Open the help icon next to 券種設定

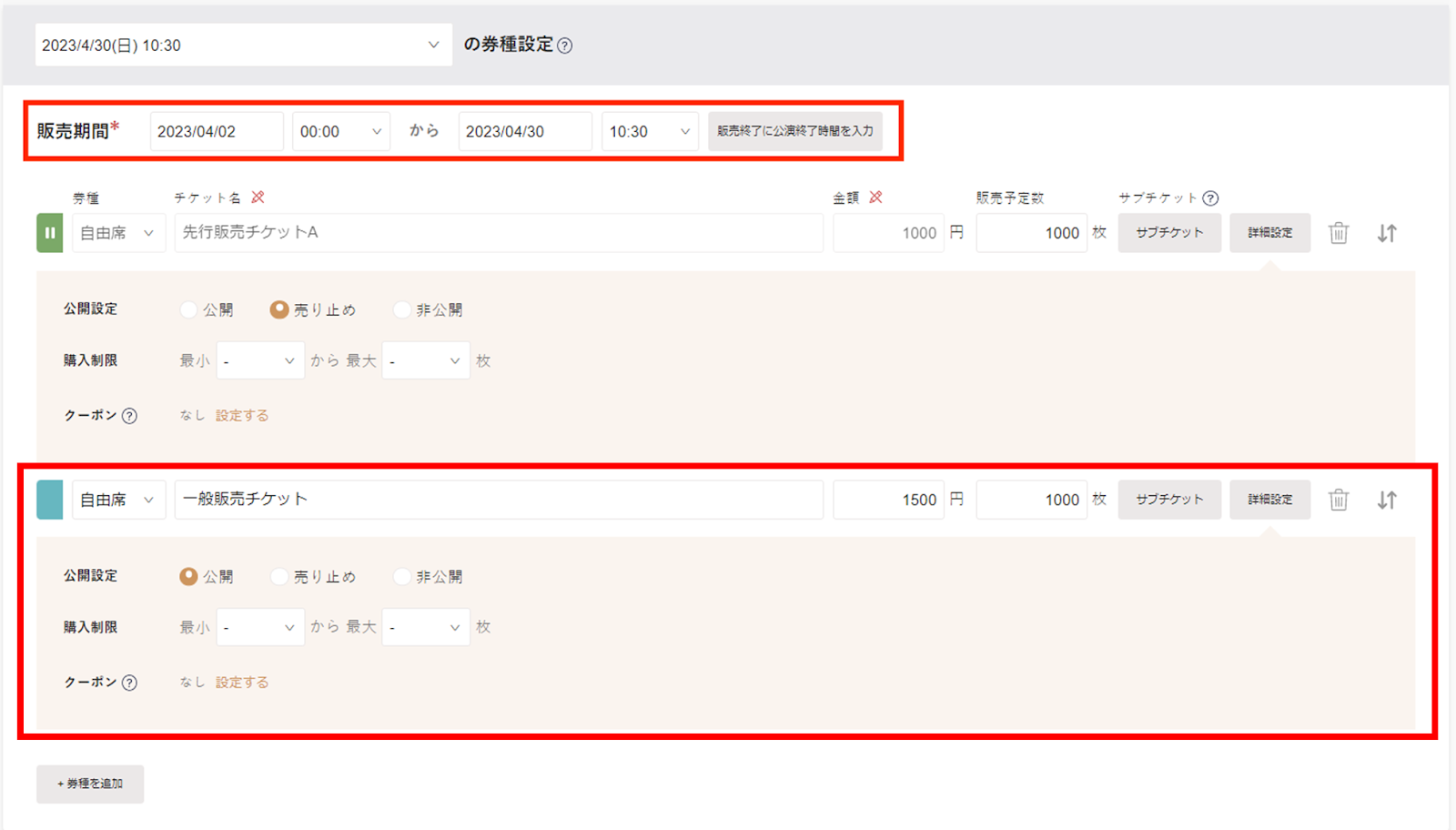[x=564, y=44]
